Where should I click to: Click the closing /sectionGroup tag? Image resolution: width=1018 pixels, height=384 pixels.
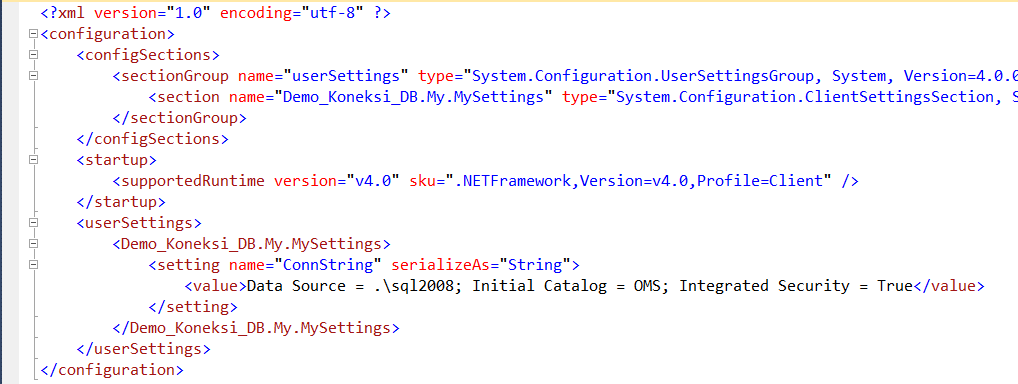(180, 118)
